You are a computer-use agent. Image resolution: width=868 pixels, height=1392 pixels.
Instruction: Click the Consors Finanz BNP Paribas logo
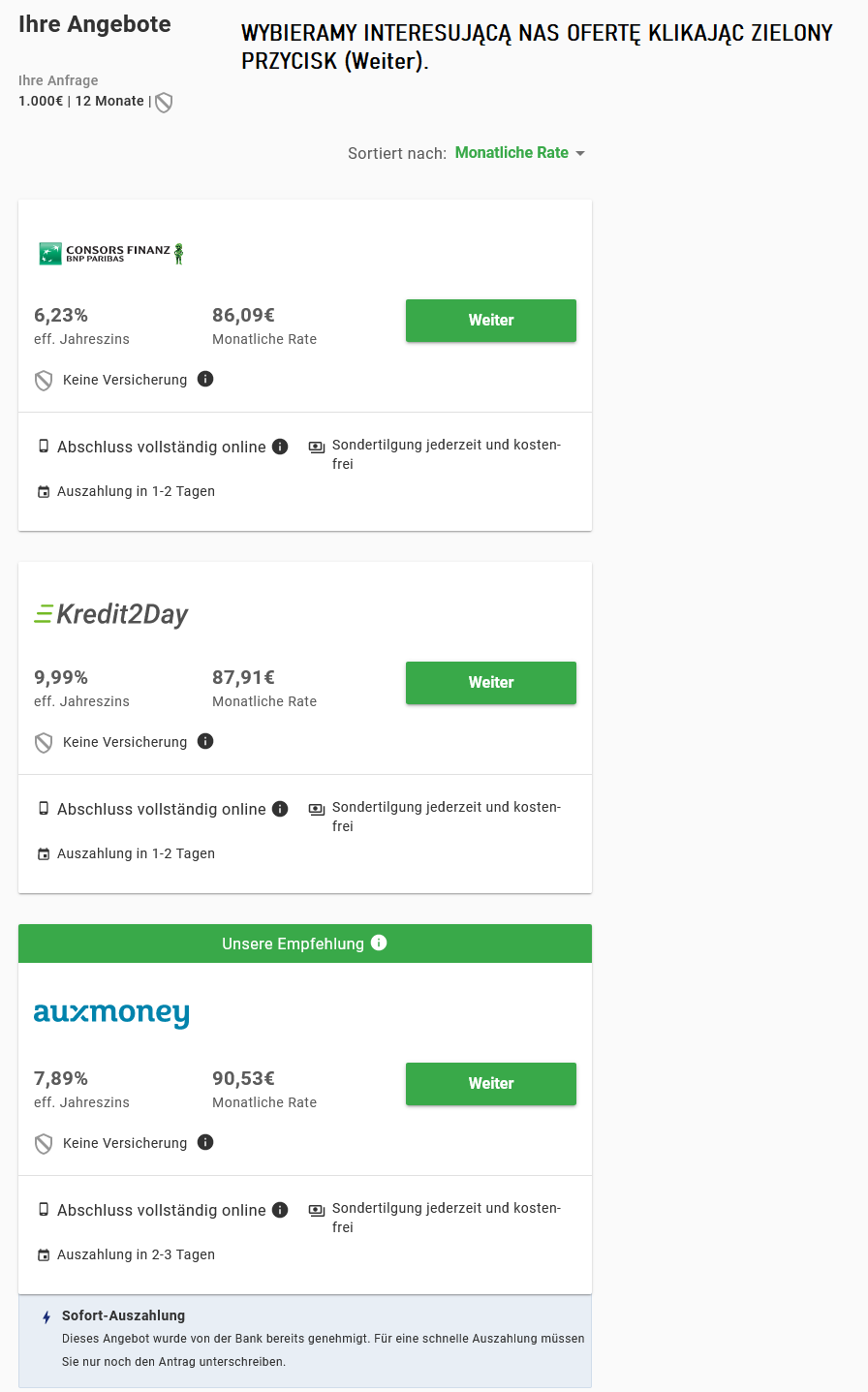[111, 254]
